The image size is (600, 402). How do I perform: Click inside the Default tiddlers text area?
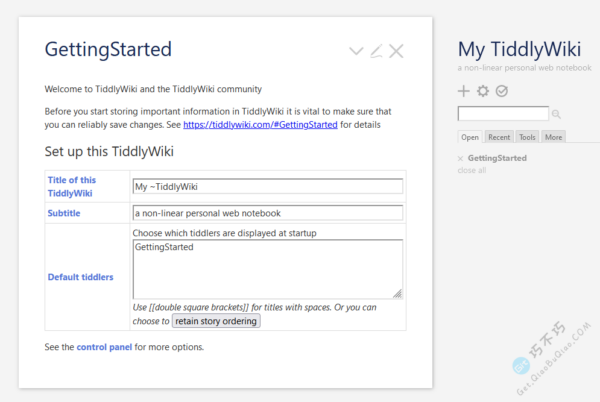click(x=267, y=268)
